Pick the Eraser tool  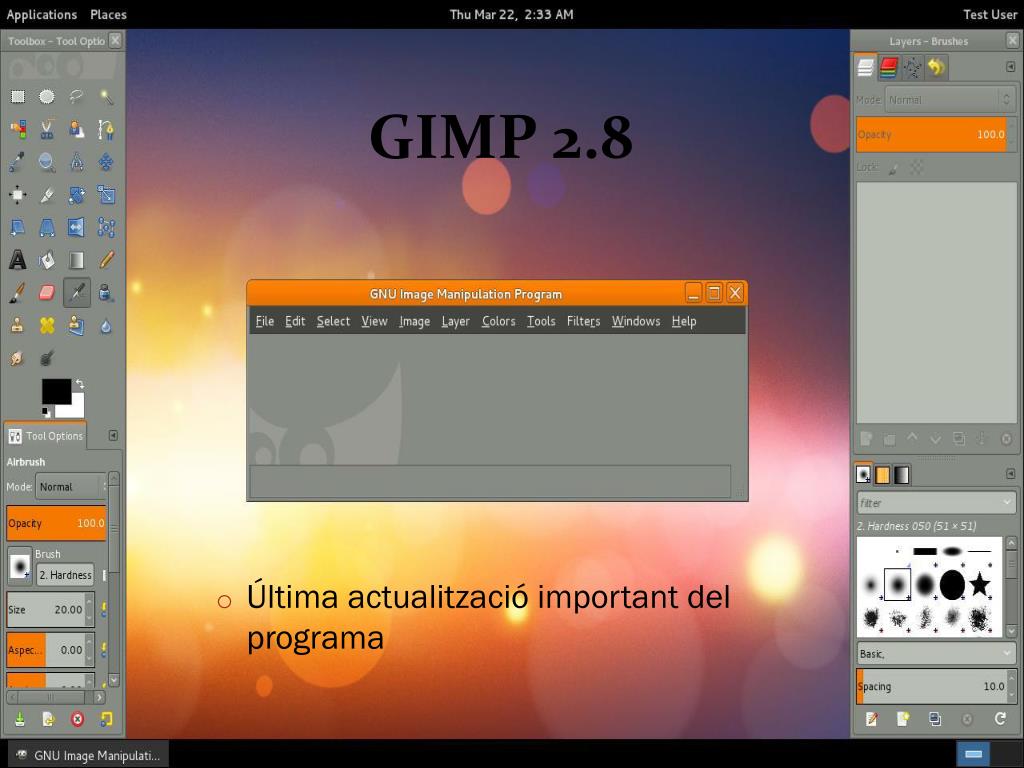point(46,293)
